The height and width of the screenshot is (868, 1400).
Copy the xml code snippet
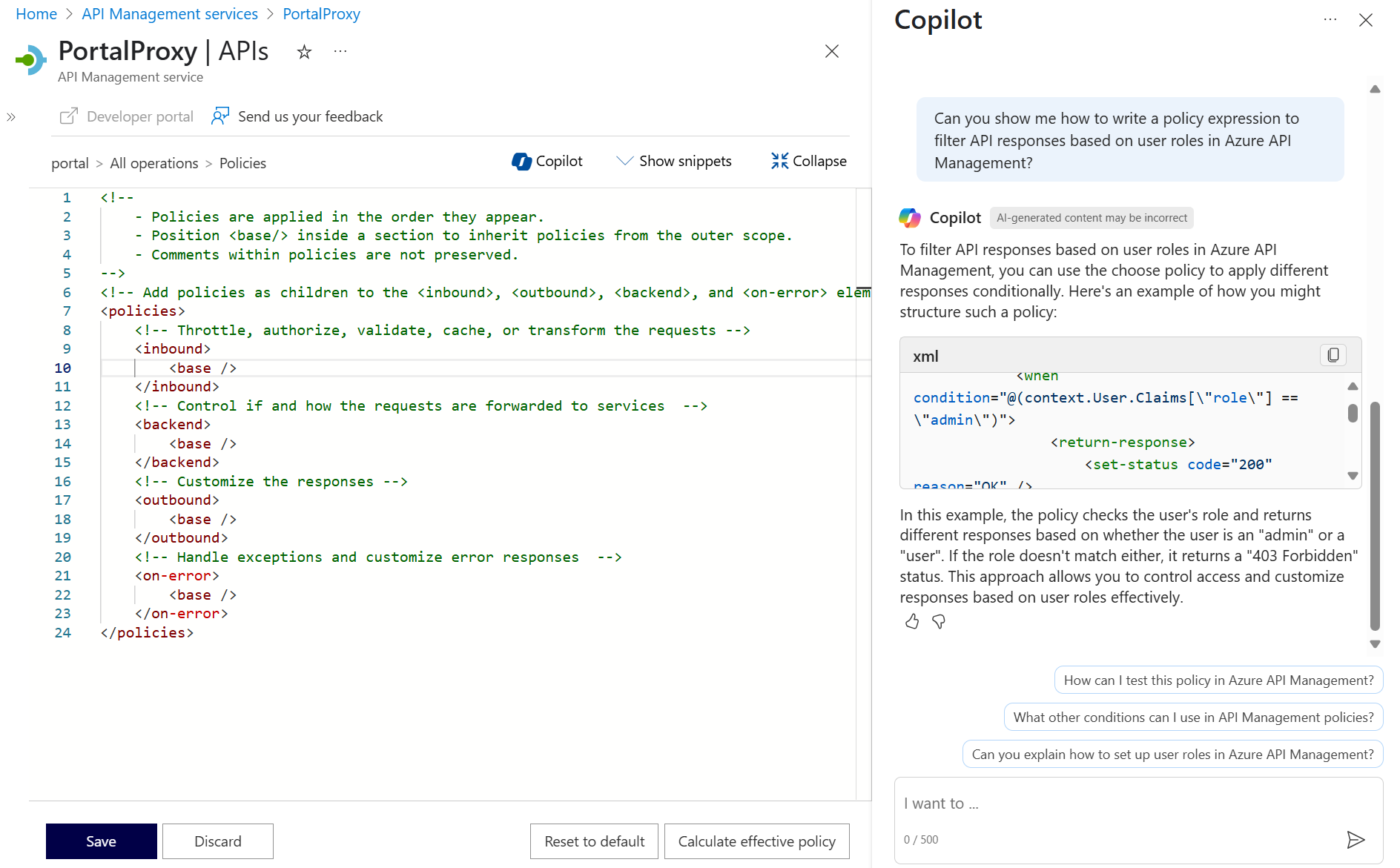click(x=1333, y=355)
